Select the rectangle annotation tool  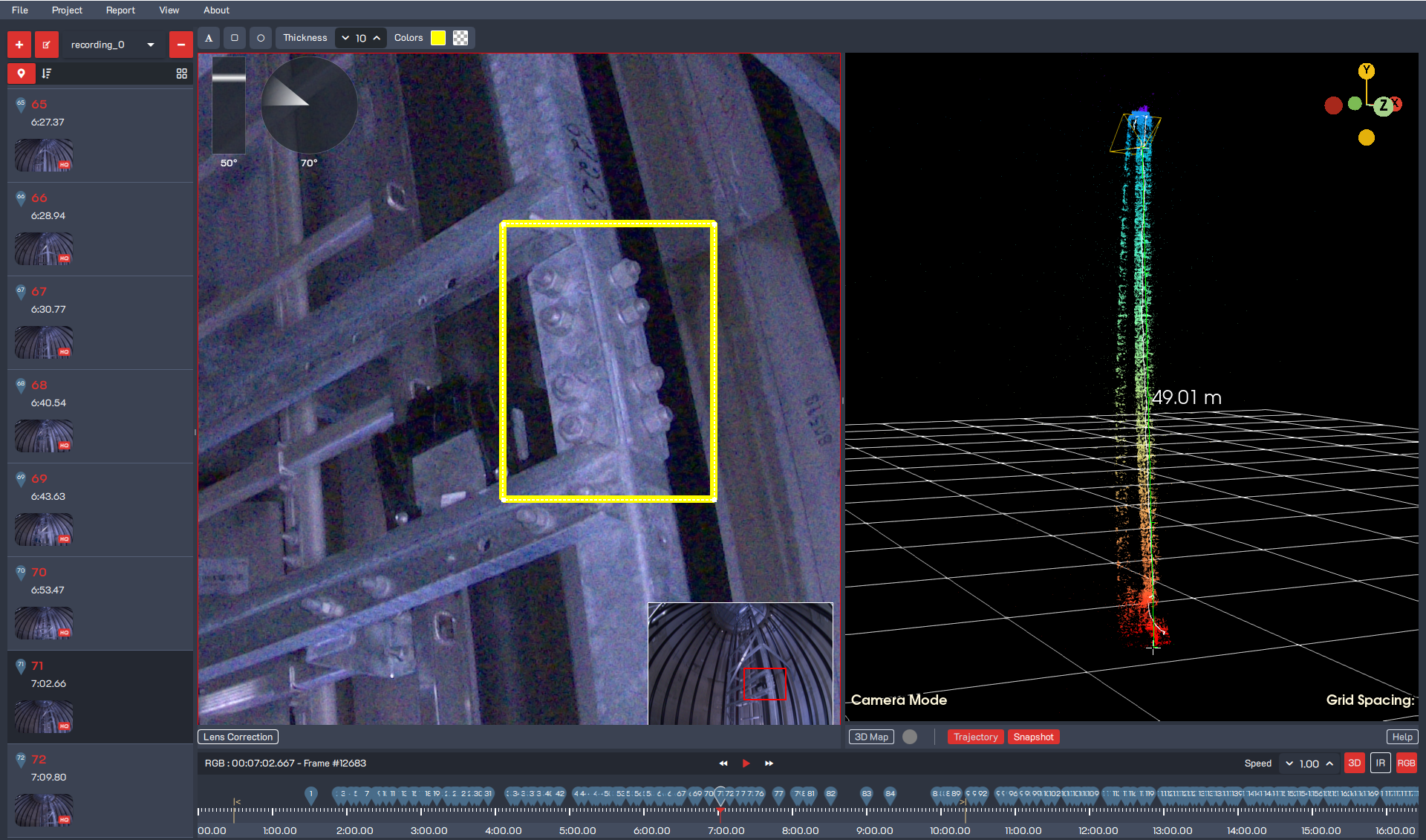(x=235, y=38)
